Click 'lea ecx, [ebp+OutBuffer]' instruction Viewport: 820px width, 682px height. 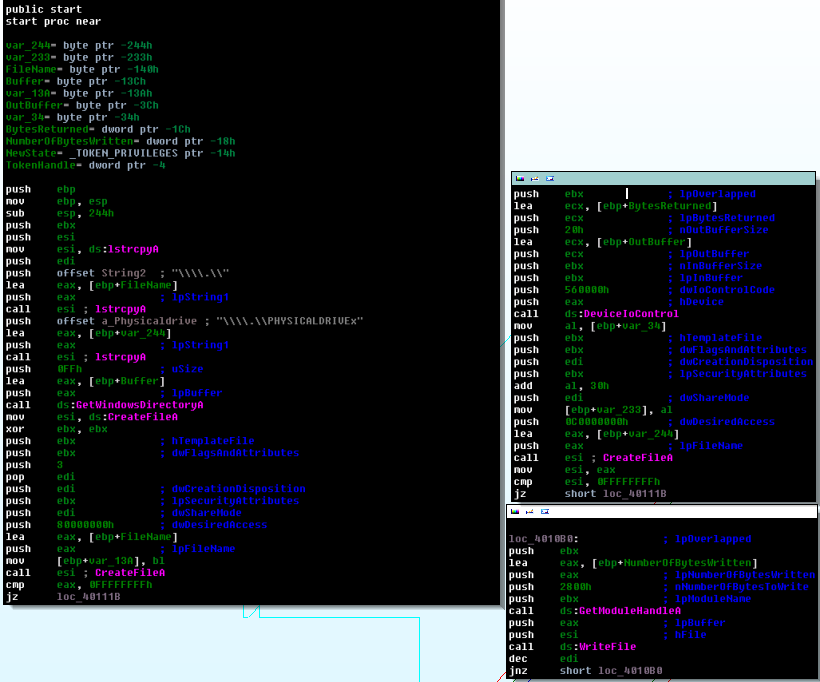tap(602, 243)
